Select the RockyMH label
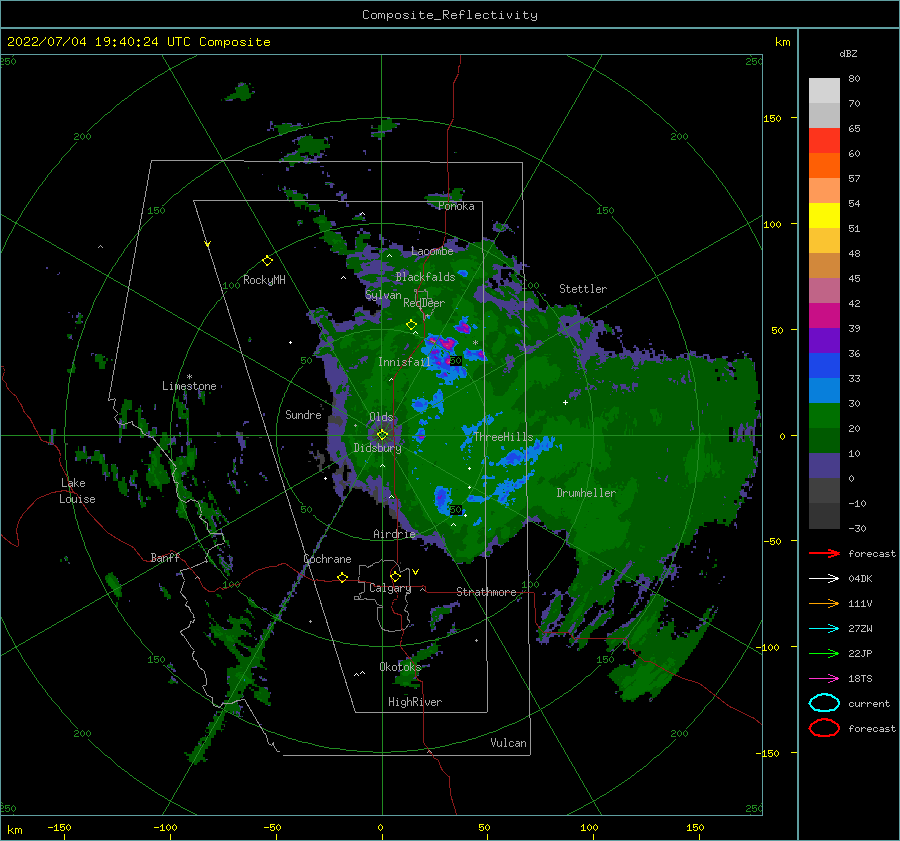The height and width of the screenshot is (841, 900). (264, 280)
